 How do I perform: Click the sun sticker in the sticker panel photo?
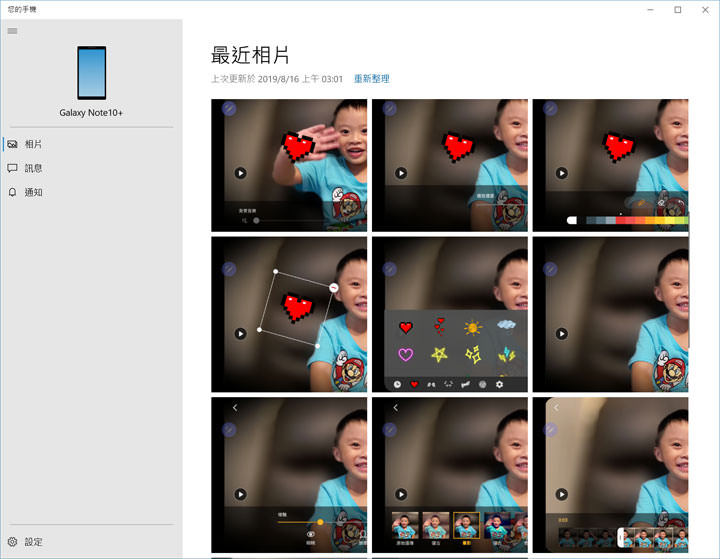(x=471, y=327)
